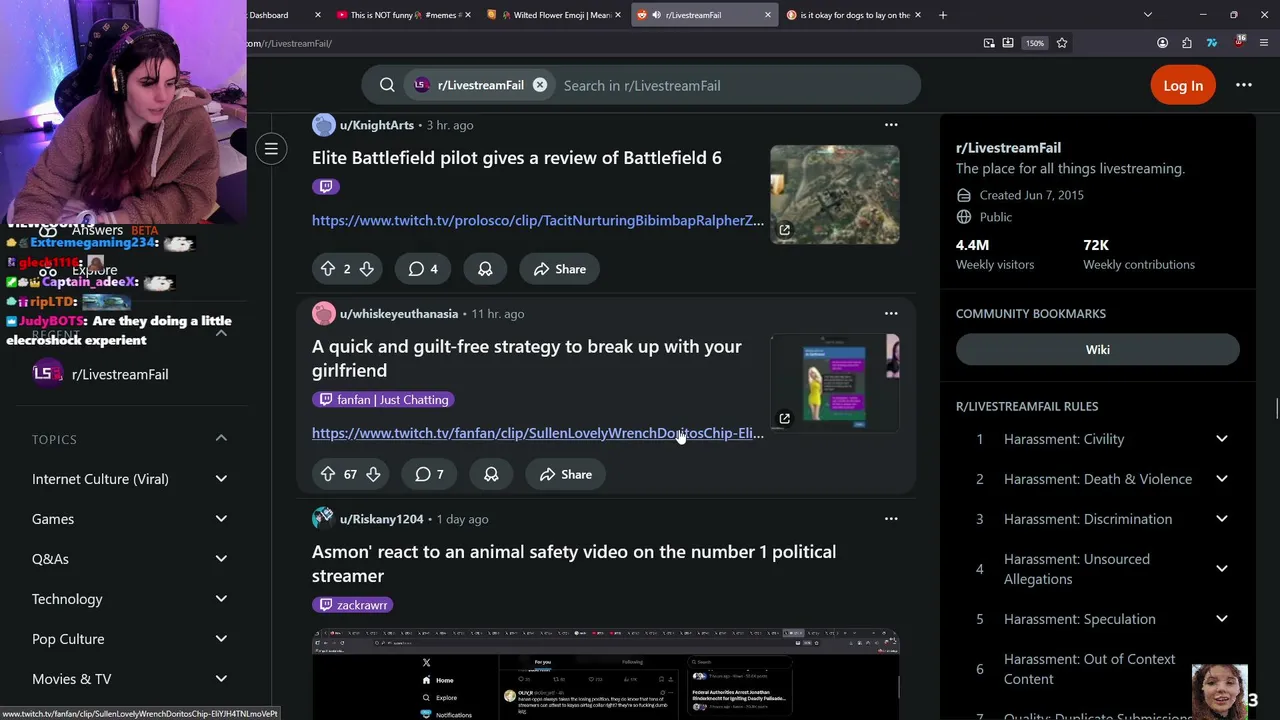1280x720 pixels.
Task: Open the zackrawrr flair tag
Action: click(x=353, y=605)
